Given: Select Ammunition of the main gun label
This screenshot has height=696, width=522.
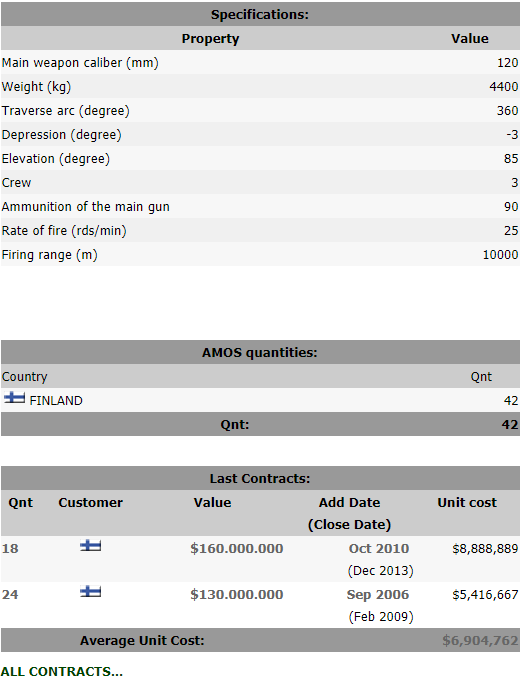Looking at the screenshot, I should click(86, 207).
